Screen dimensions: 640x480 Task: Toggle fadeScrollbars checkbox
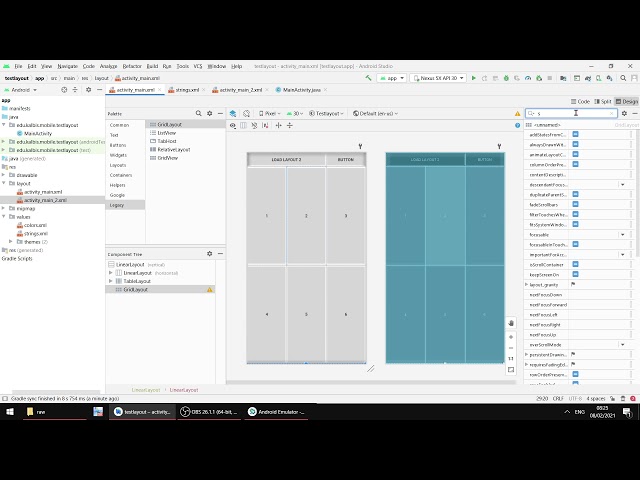coord(576,204)
